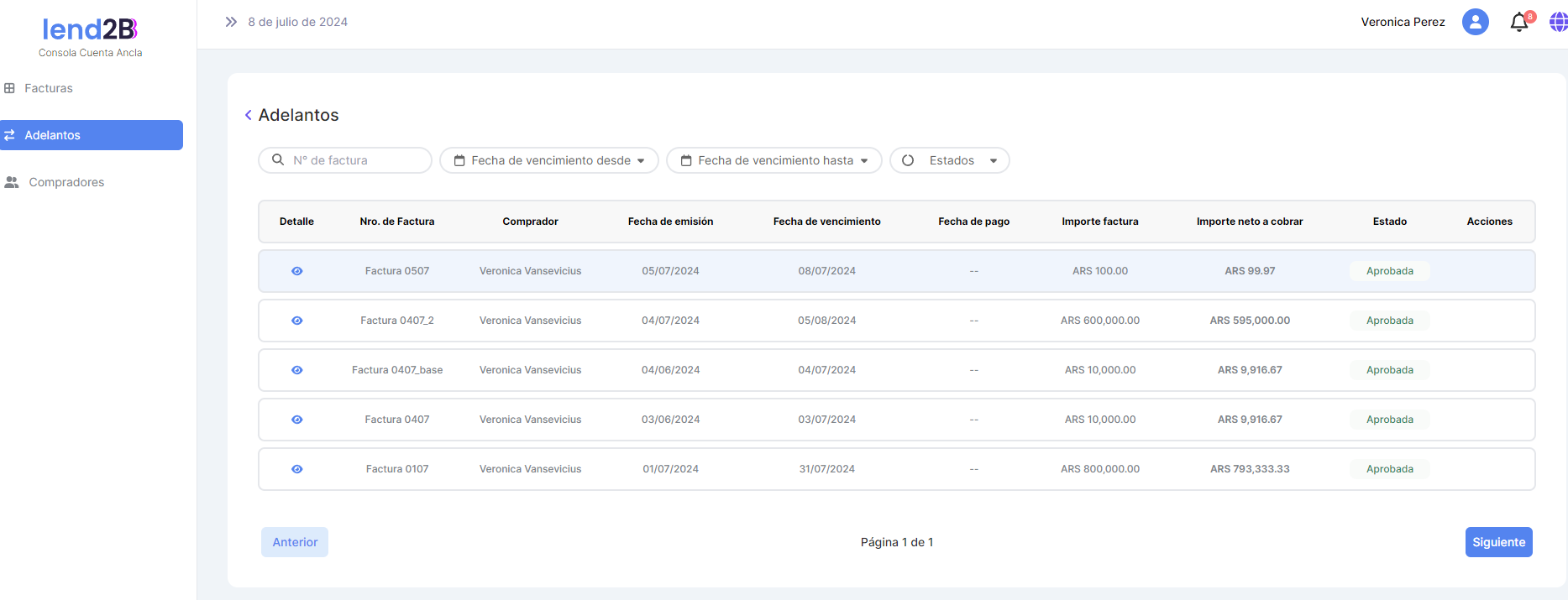
Task: Click eye icon for Factura 0107
Action: [x=296, y=469]
